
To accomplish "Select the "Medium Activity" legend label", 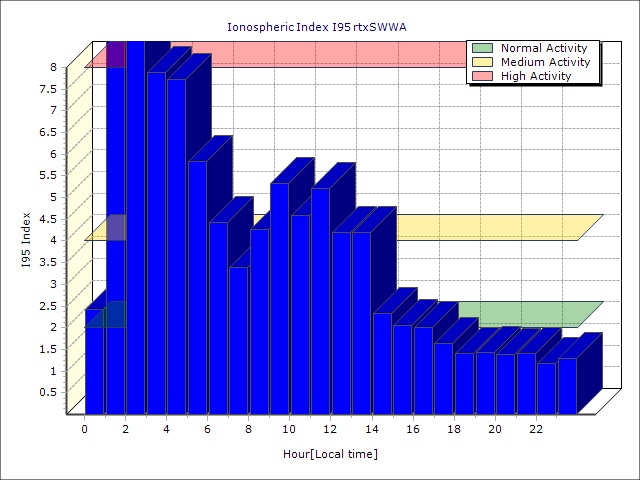I will (x=545, y=62).
